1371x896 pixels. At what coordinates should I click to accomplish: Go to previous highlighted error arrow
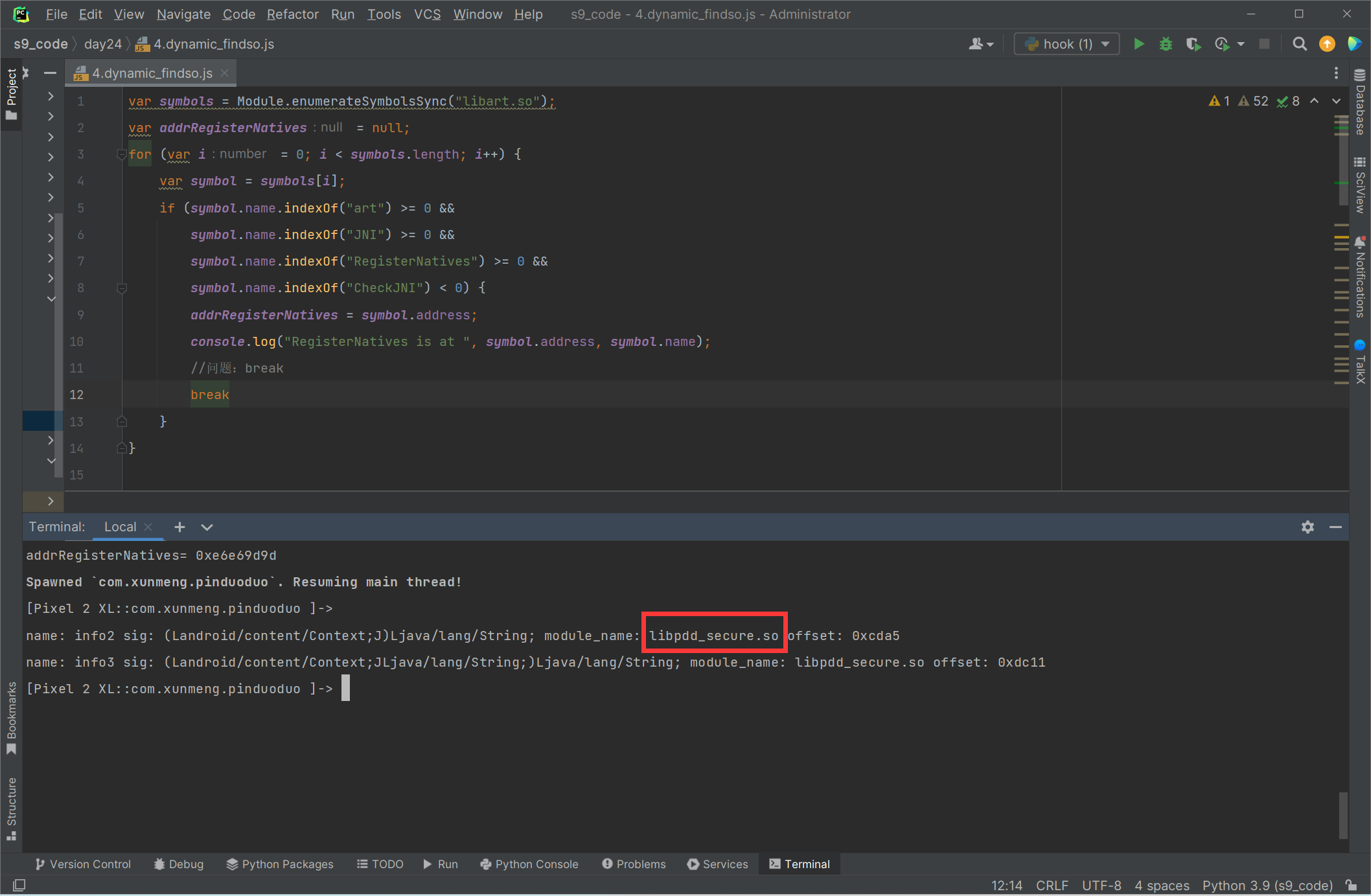click(x=1314, y=101)
